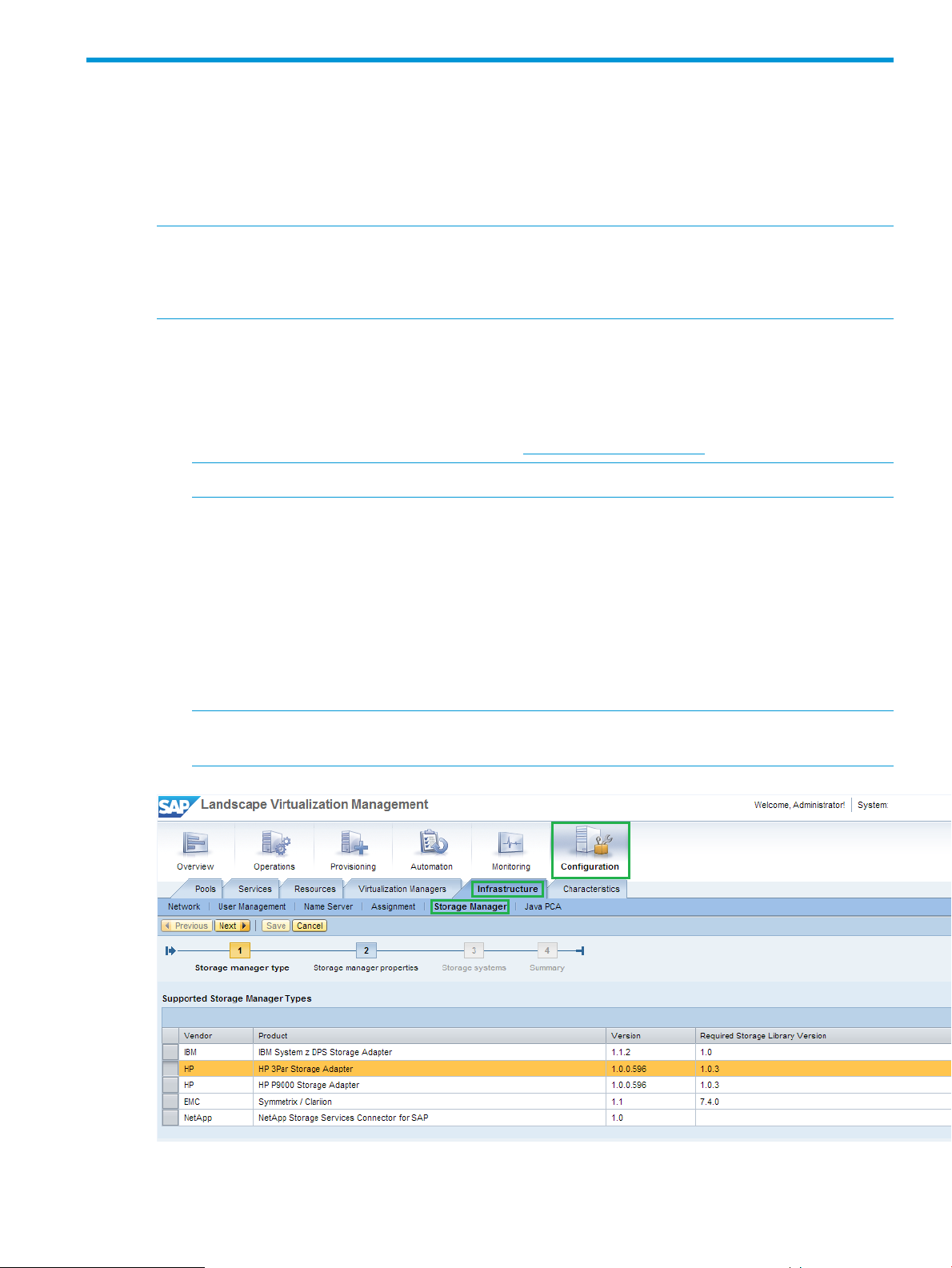Screen dimensions: 952x1268
Task: Click 'Supported Storage Manager Types' heading
Action: (x=237, y=998)
